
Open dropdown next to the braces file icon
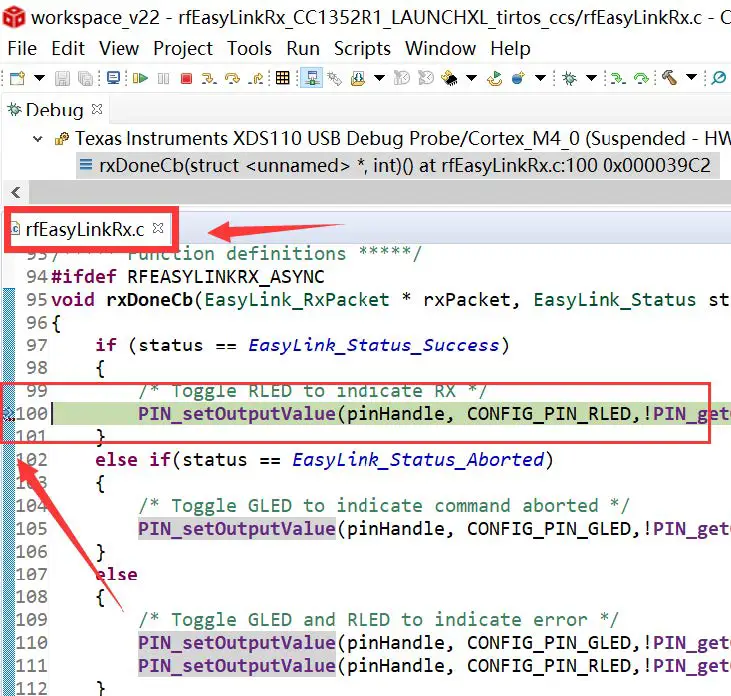380,78
